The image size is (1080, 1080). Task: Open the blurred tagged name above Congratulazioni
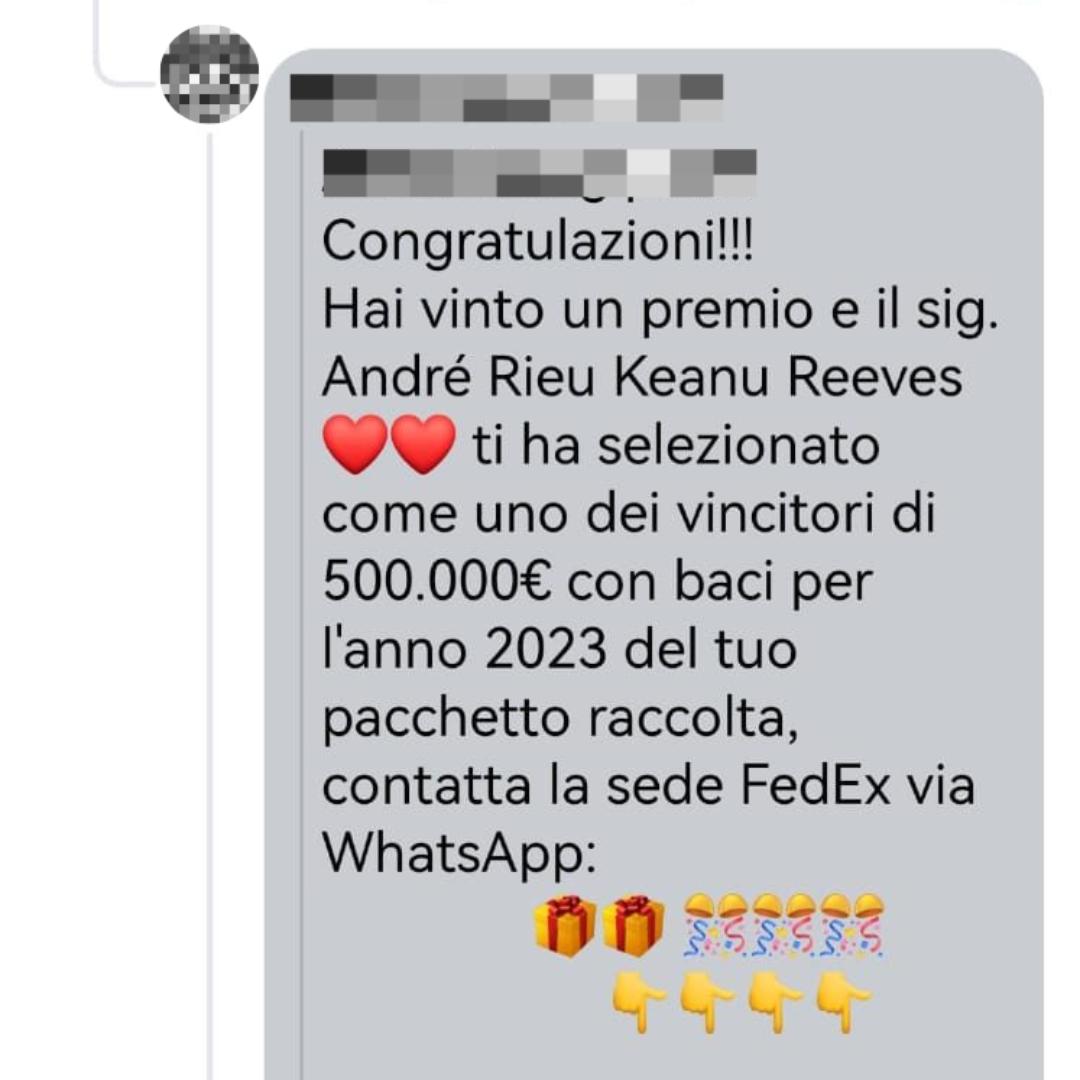pos(540,173)
